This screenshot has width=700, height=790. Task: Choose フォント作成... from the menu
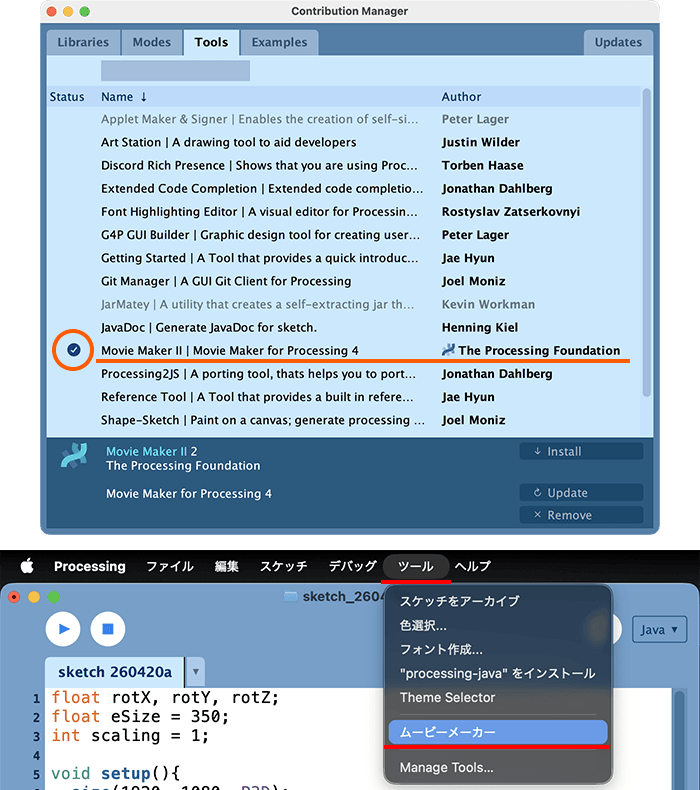[497, 649]
